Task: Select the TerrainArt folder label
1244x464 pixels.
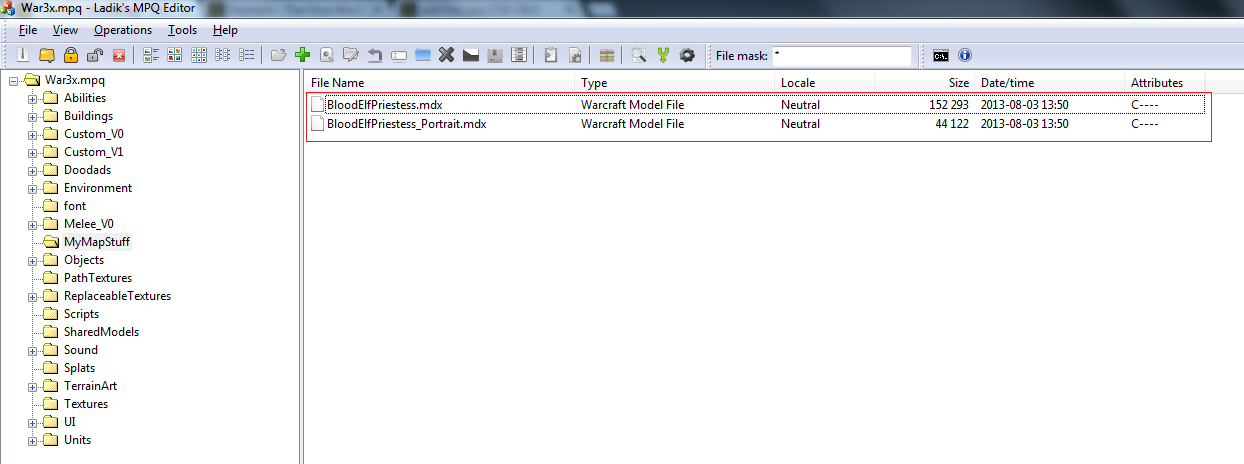Action: pyautogui.click(x=90, y=386)
